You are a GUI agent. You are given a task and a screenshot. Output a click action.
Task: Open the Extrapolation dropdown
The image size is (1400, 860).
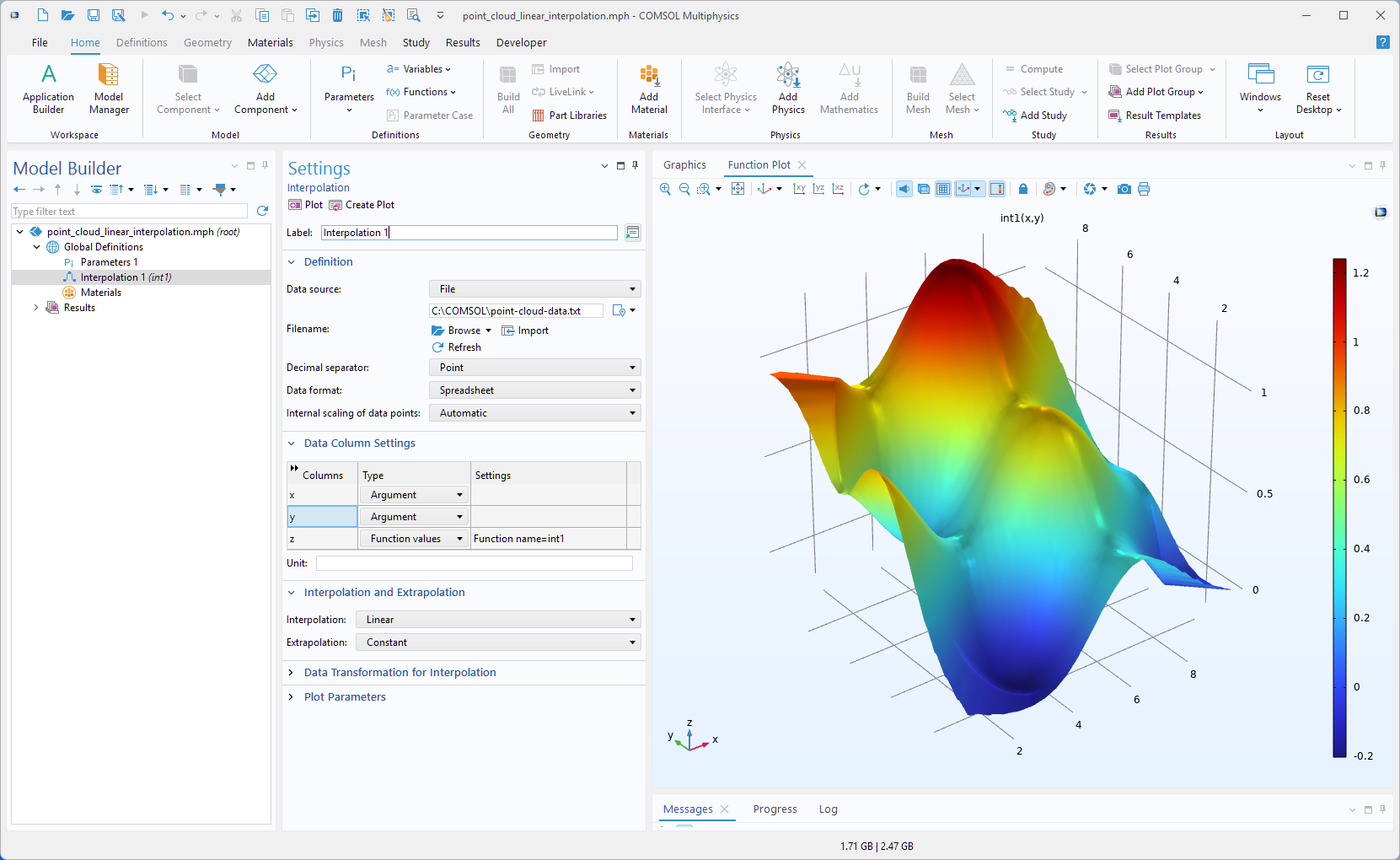[x=498, y=642]
